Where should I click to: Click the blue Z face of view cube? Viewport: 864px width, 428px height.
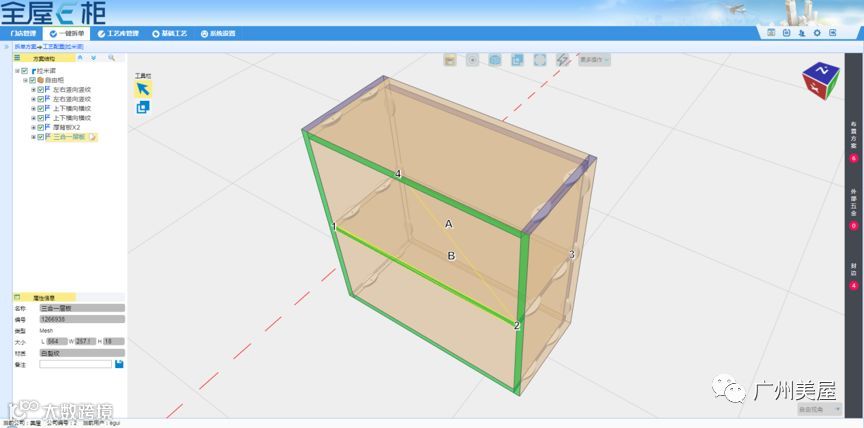click(822, 71)
